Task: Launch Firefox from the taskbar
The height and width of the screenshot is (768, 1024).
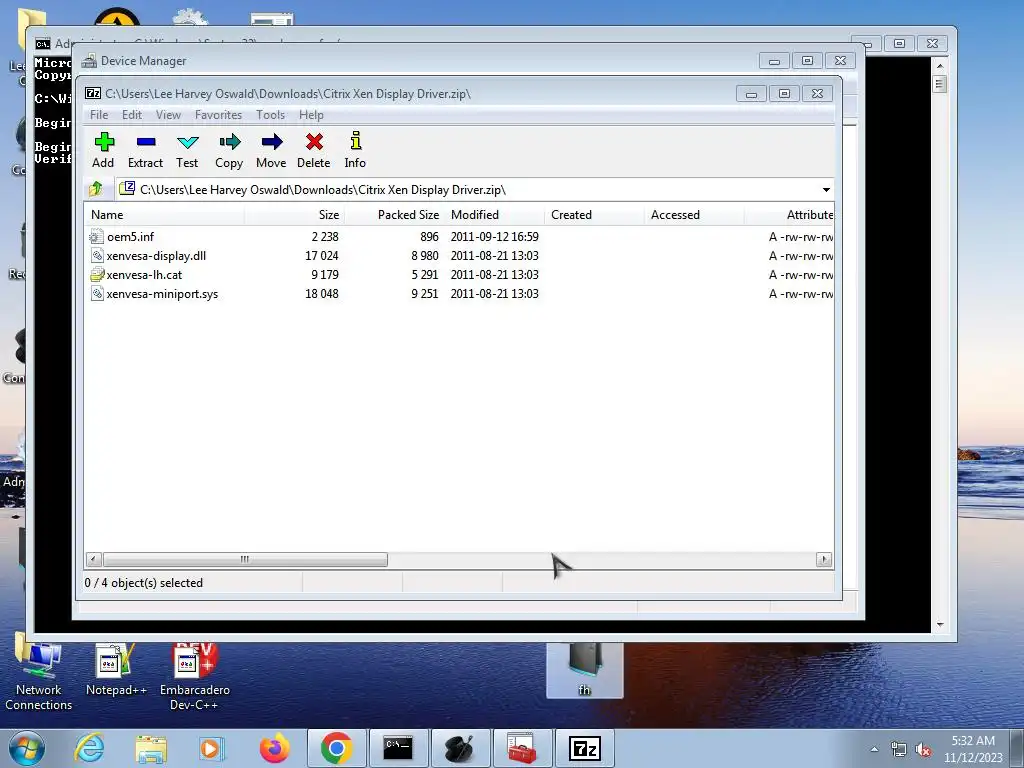Action: point(274,748)
